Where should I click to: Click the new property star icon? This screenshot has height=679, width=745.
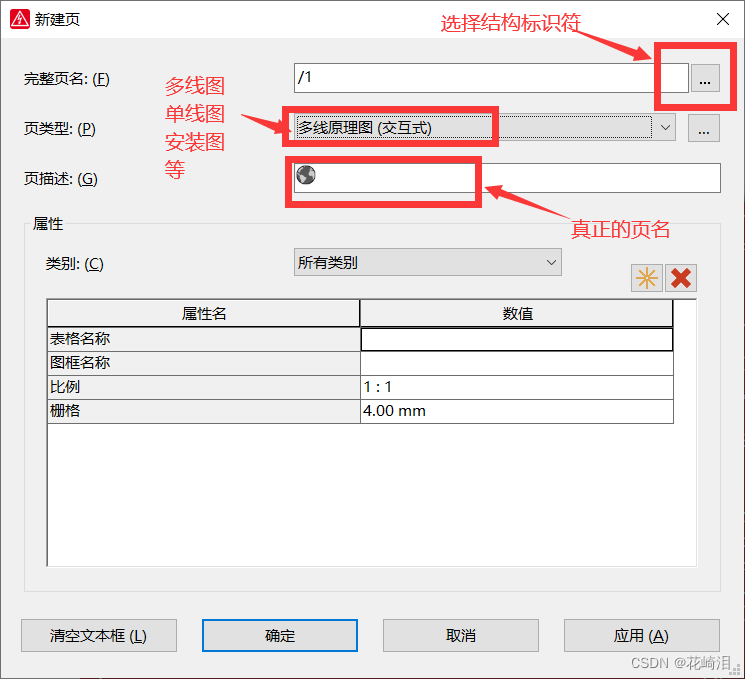646,278
